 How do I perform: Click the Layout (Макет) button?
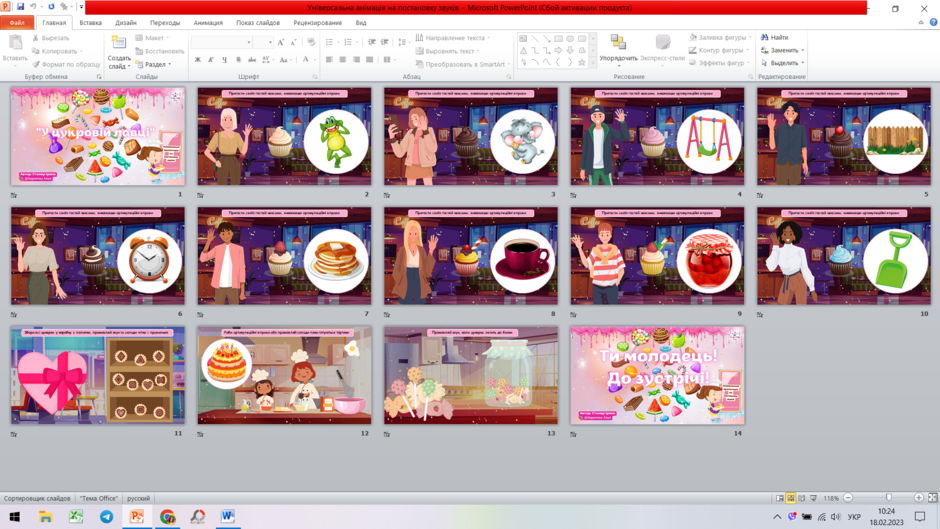pyautogui.click(x=150, y=38)
